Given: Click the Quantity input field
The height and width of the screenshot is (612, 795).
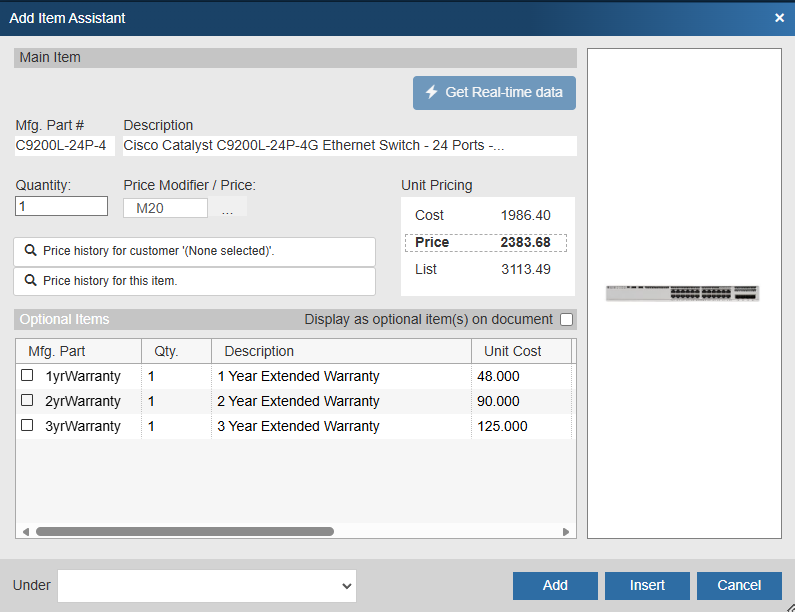Looking at the screenshot, I should click(62, 206).
